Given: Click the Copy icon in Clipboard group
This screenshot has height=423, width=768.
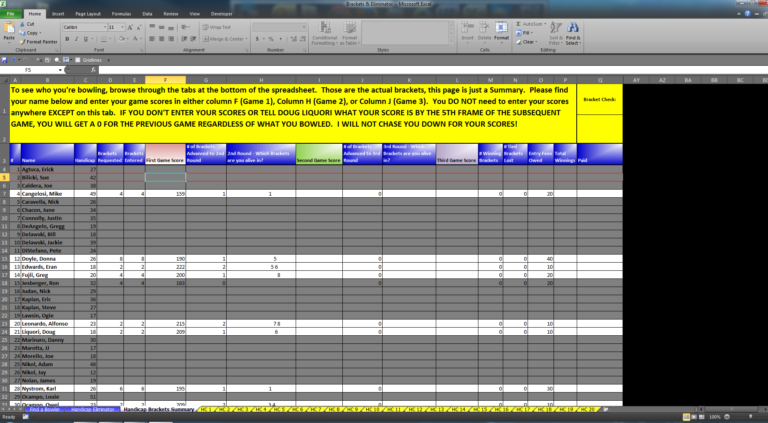Looking at the screenshot, I should coord(22,33).
